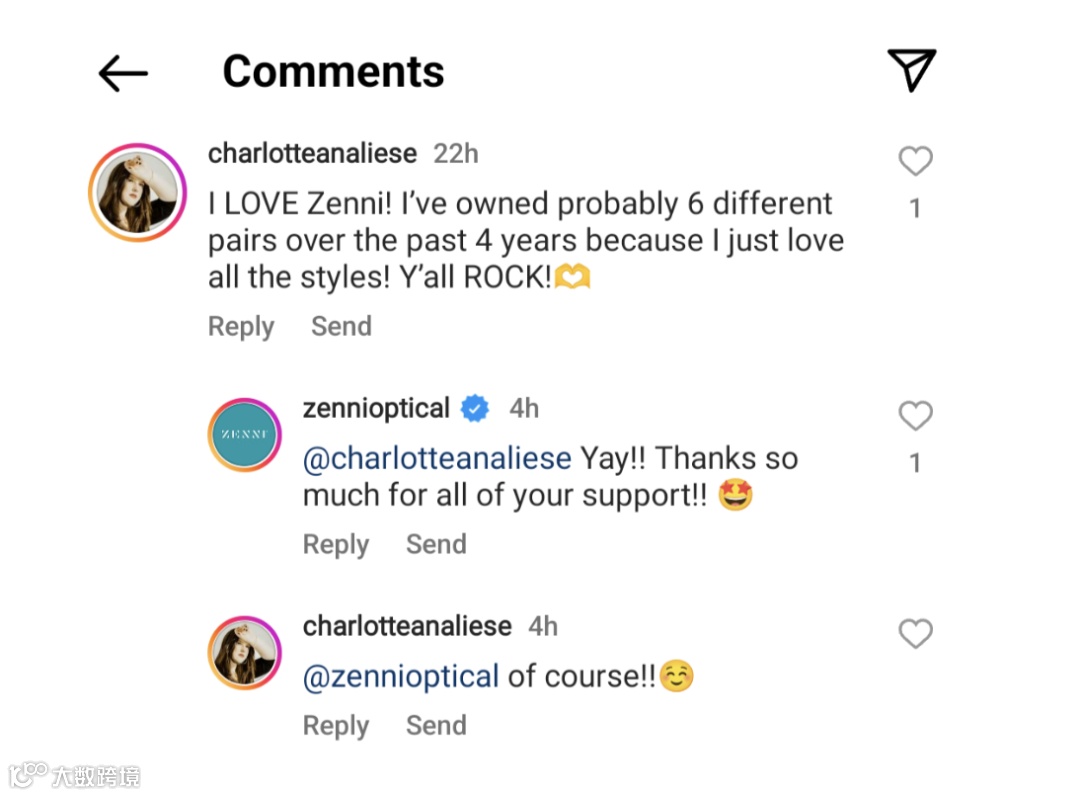1080x796 pixels.
Task: Send the 'of course!!' comment
Action: (436, 726)
